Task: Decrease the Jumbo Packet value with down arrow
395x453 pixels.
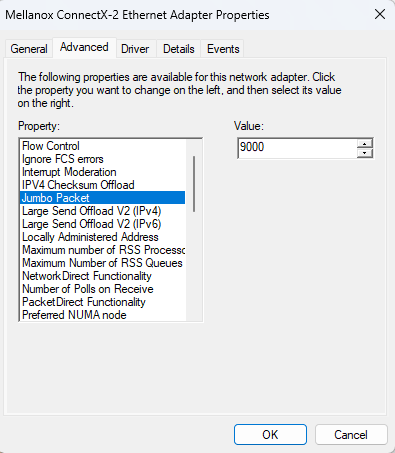Action: coord(365,153)
